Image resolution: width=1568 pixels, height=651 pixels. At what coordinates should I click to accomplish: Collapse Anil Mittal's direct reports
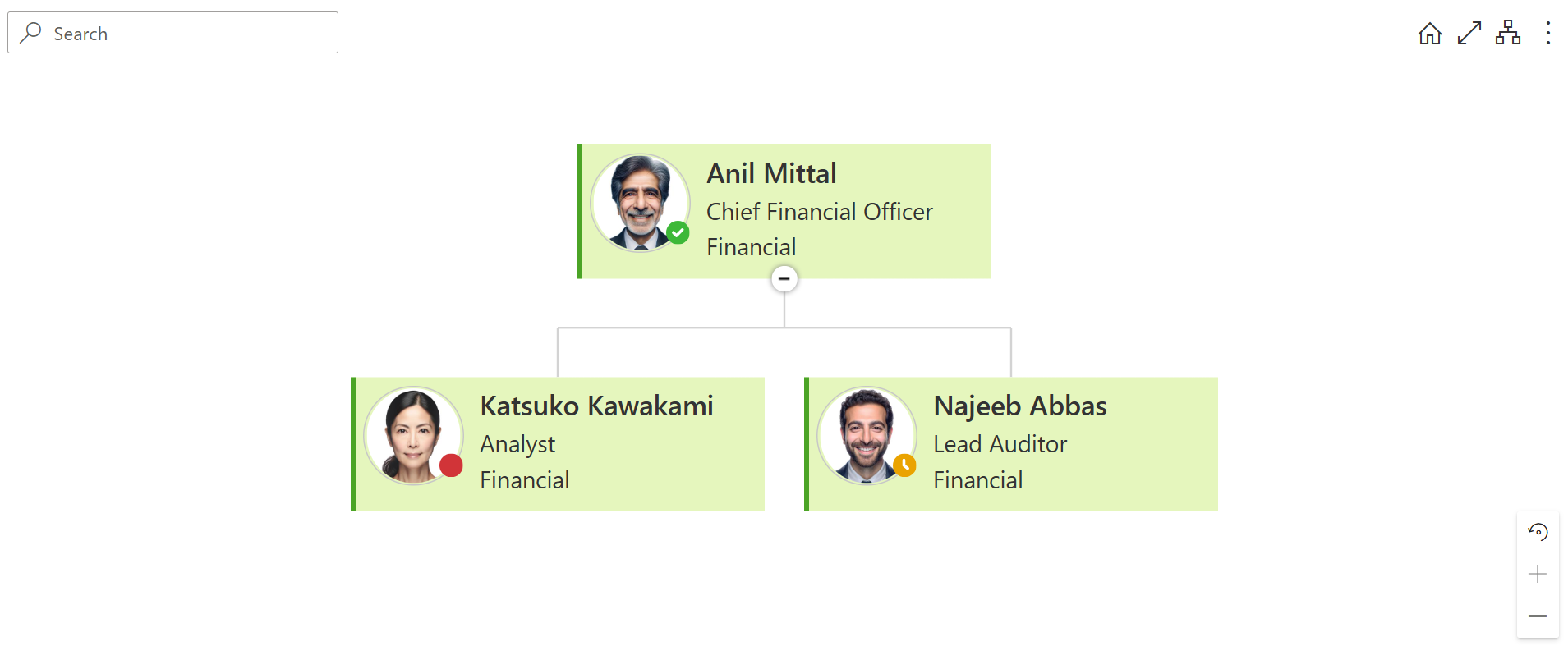(784, 279)
